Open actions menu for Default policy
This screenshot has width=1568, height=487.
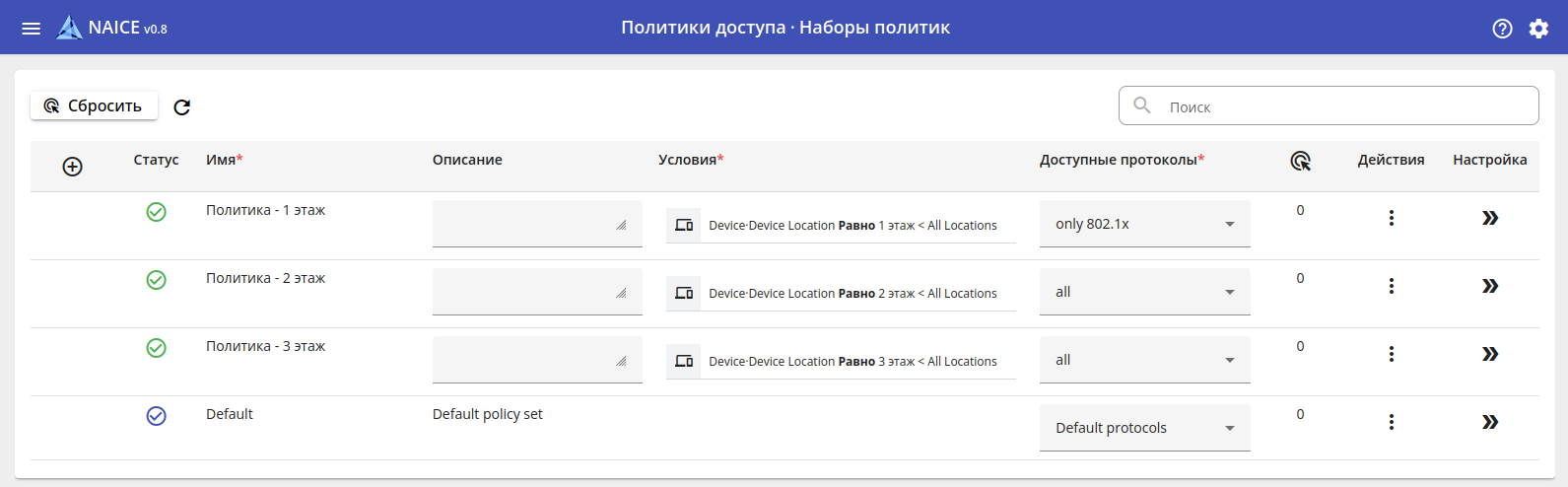point(1391,422)
